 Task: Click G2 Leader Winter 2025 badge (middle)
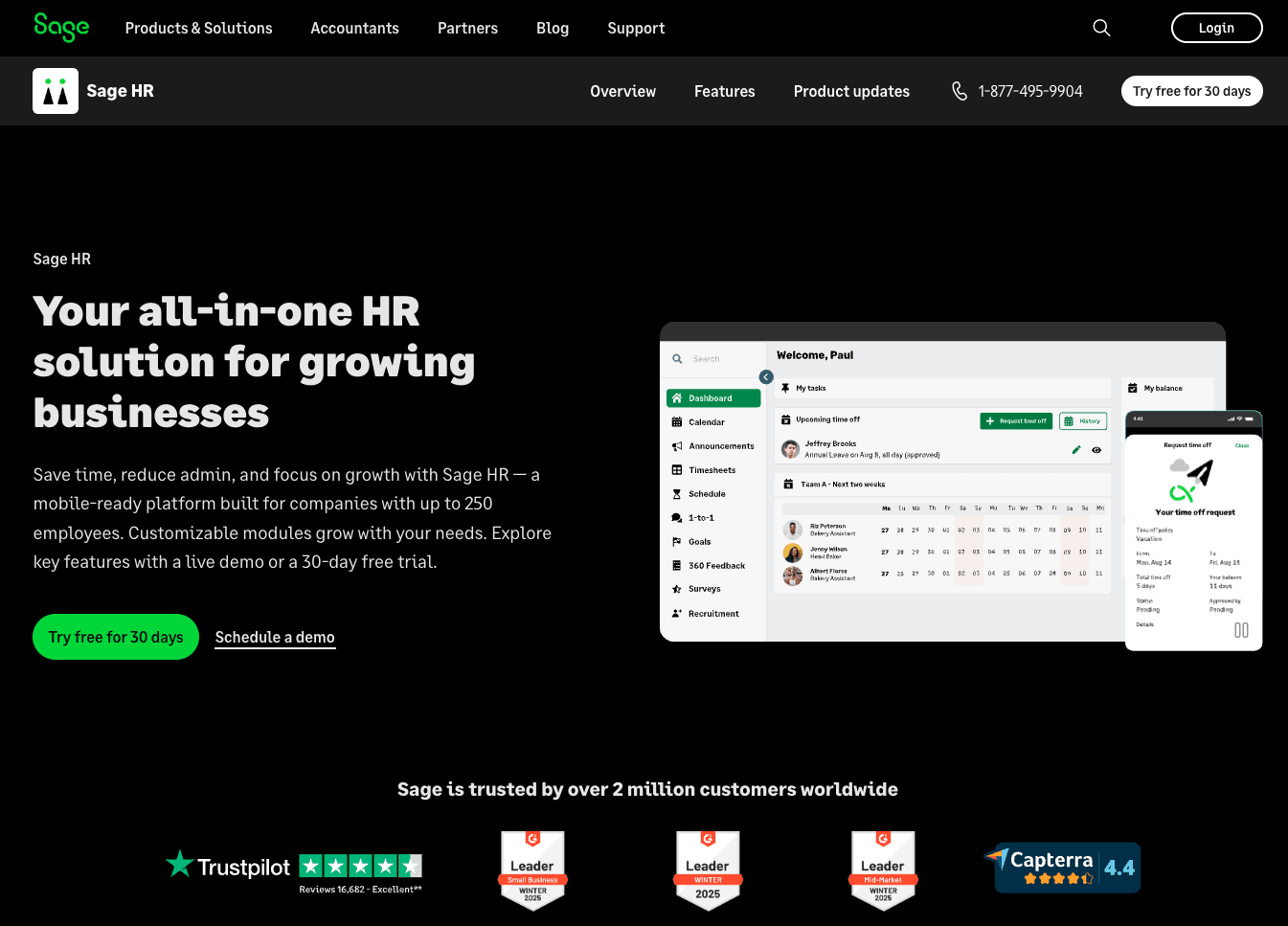(x=708, y=870)
